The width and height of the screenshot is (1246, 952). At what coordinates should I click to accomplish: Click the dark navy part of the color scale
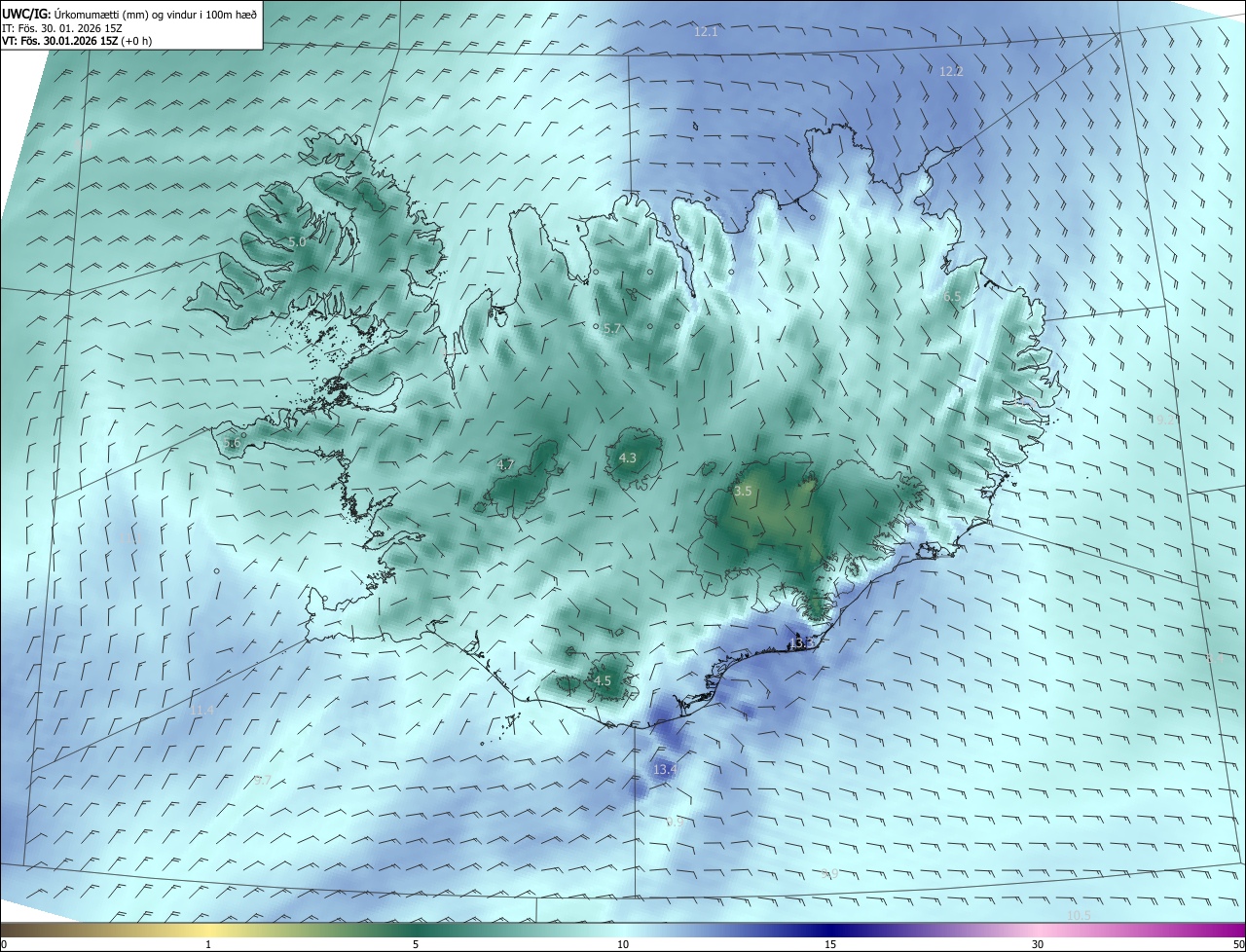tap(830, 930)
